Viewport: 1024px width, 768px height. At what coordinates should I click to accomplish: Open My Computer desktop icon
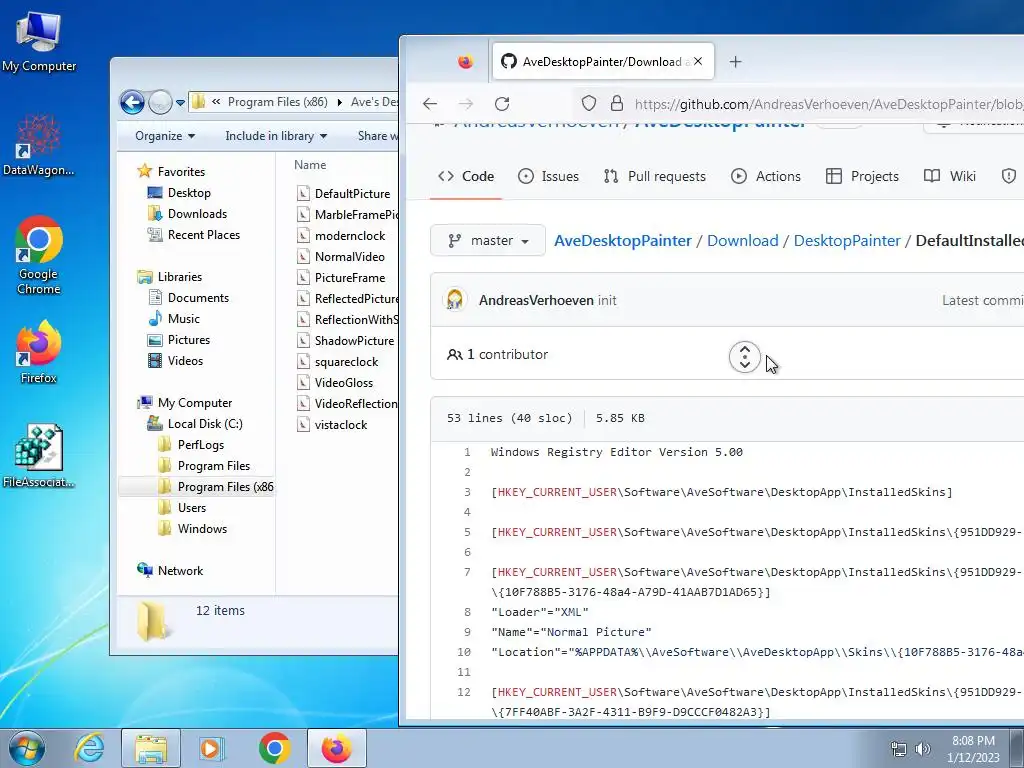[x=39, y=42]
